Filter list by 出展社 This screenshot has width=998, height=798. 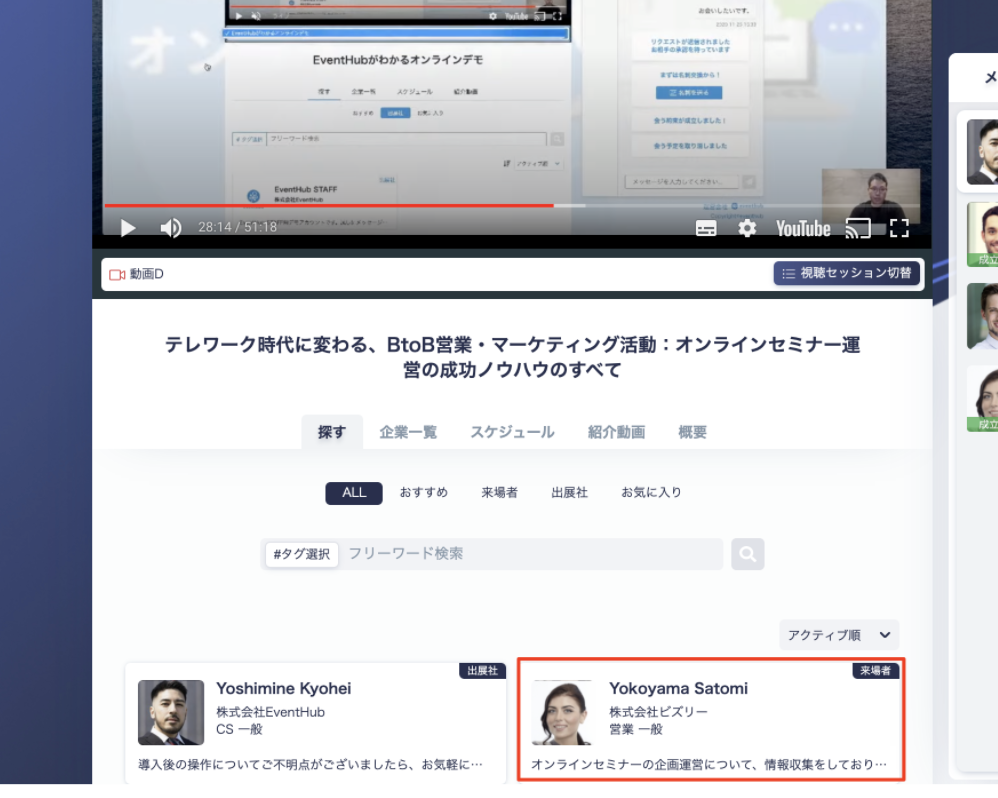tap(570, 493)
